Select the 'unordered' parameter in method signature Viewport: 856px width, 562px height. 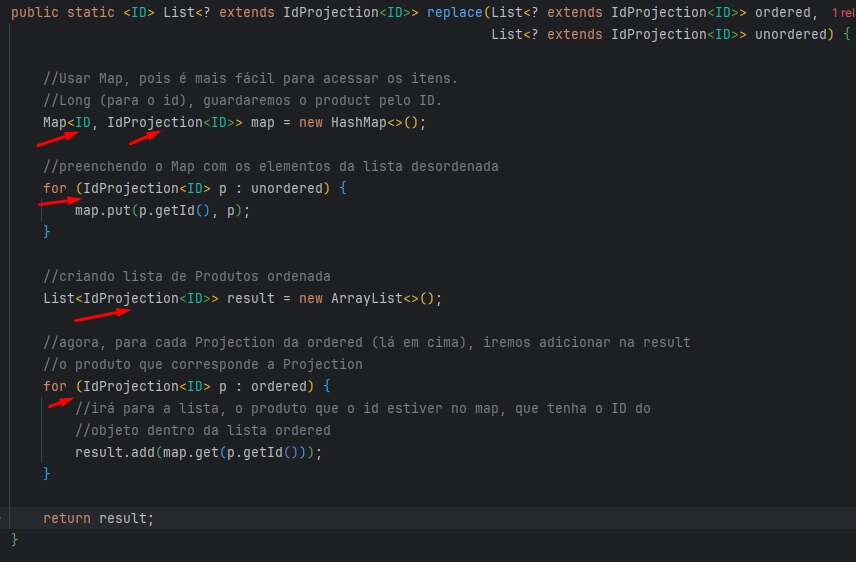(x=793, y=34)
